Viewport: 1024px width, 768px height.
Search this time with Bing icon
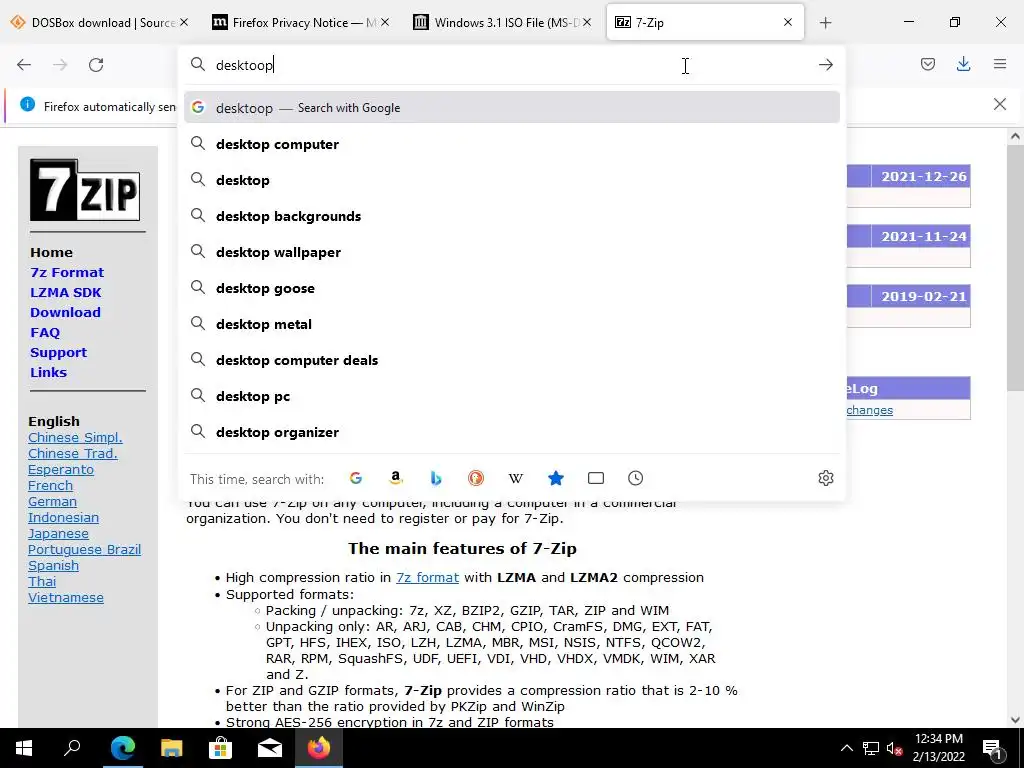pos(436,478)
